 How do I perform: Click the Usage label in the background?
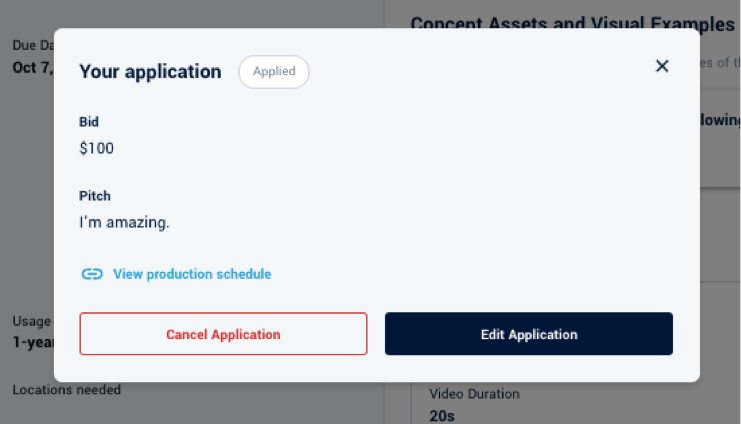[x=32, y=321]
